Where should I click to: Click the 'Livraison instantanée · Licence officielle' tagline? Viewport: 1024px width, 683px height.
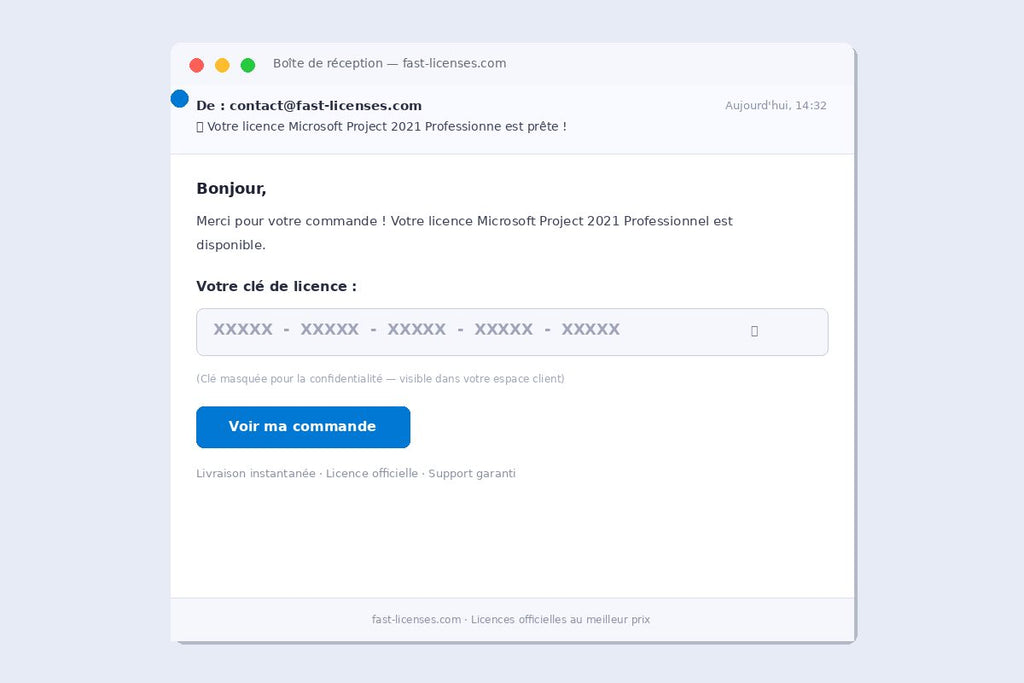356,473
